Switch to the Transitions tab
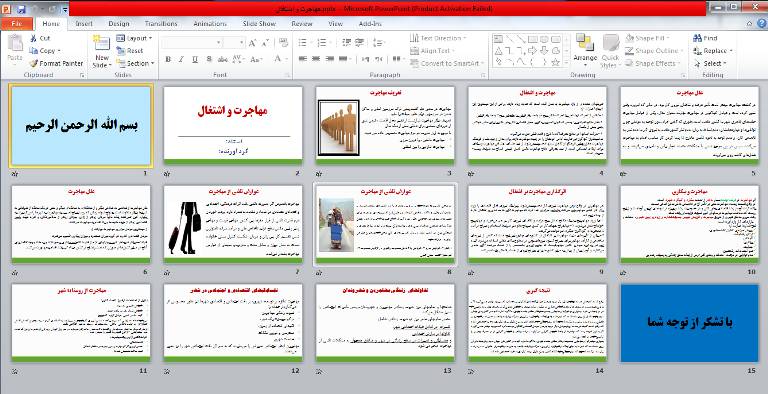This screenshot has width=768, height=394. pyautogui.click(x=161, y=24)
